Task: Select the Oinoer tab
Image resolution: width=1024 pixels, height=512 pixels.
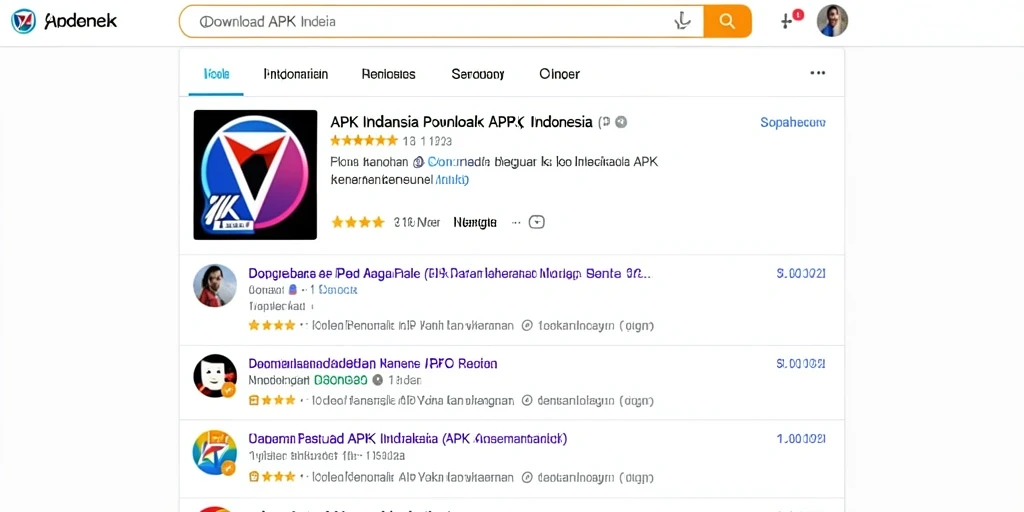Action: [x=560, y=74]
